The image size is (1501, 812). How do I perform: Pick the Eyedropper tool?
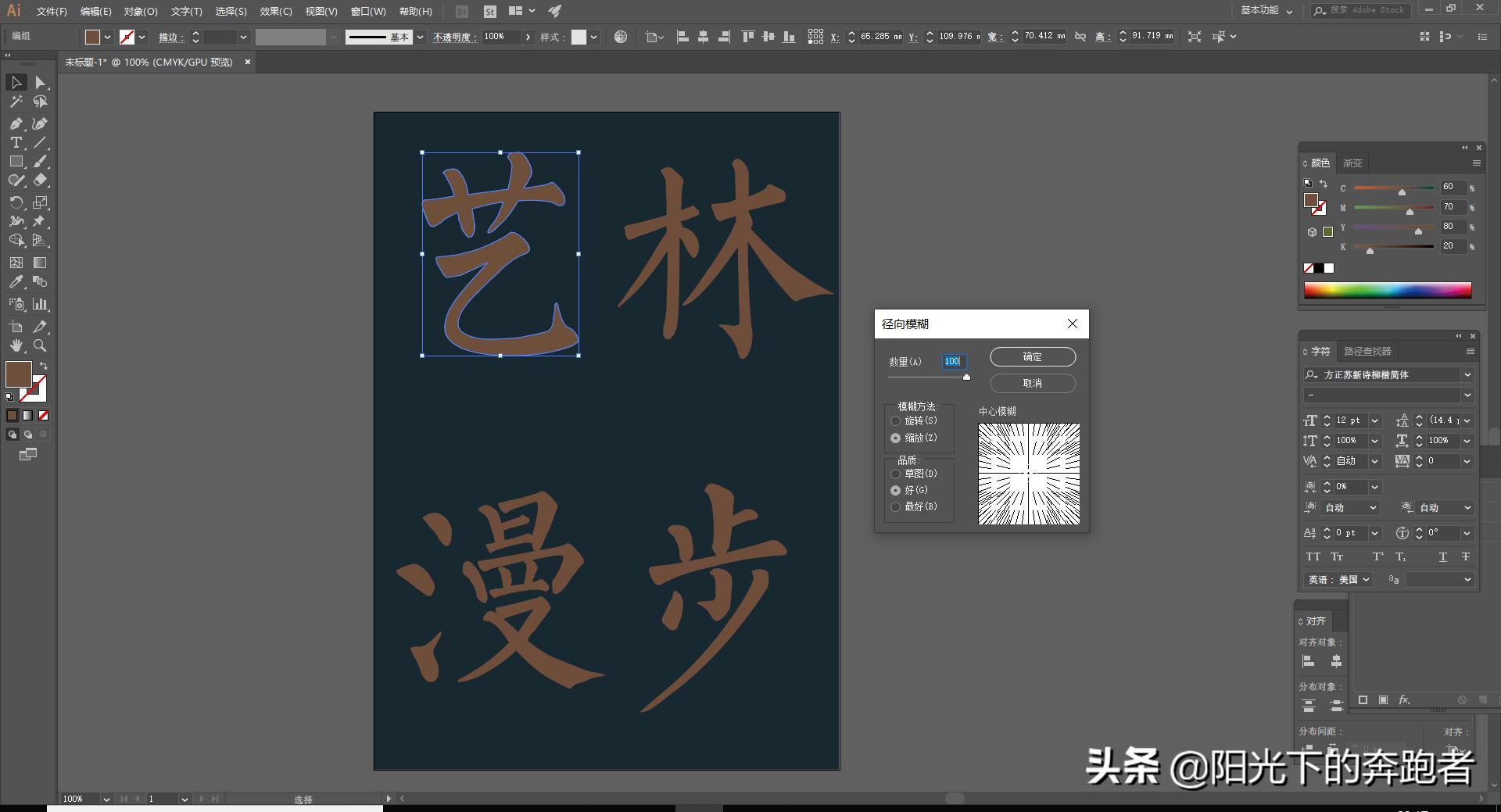point(16,282)
